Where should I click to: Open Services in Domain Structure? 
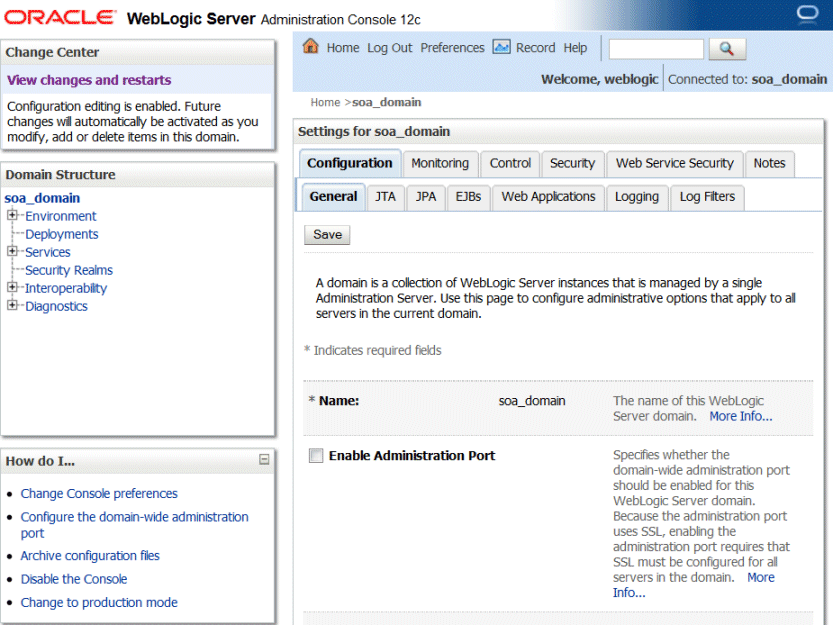click(x=48, y=252)
